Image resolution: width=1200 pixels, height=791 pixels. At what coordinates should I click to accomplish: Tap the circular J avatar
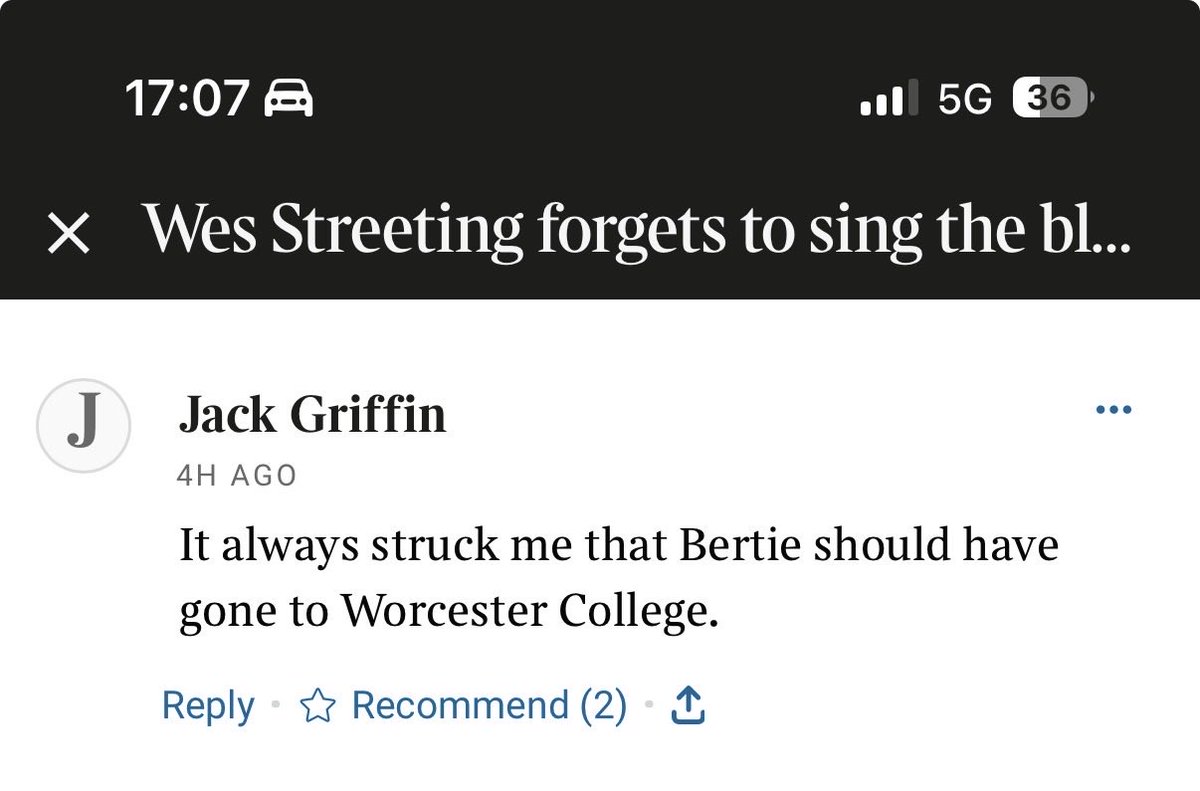(83, 426)
